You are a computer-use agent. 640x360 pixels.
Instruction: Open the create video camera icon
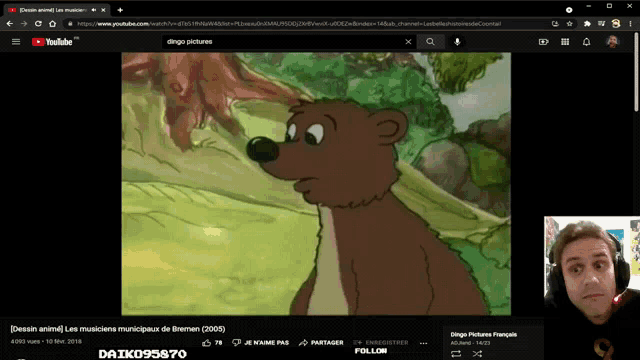543,42
